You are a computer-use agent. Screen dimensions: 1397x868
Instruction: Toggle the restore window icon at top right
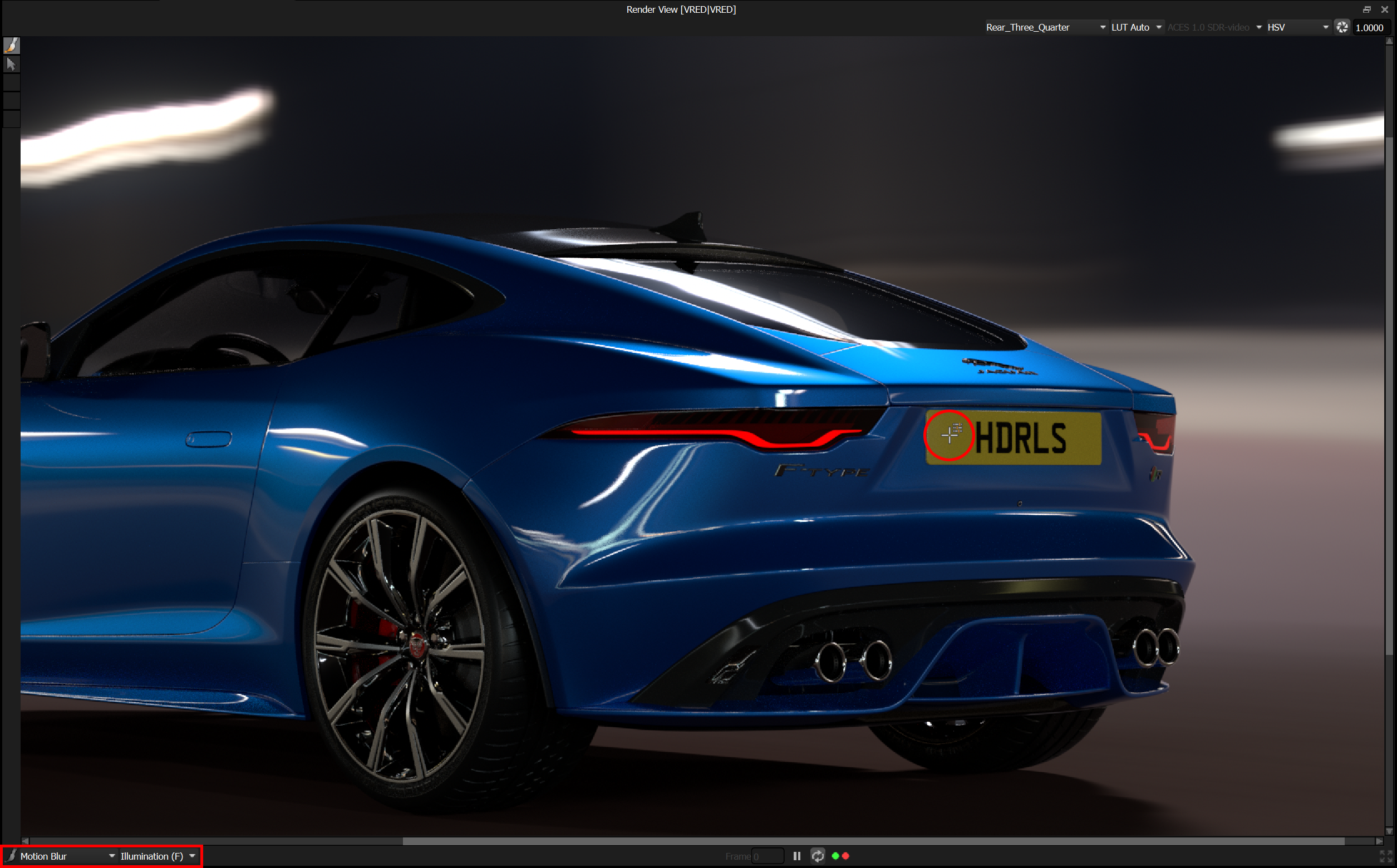[x=1366, y=9]
